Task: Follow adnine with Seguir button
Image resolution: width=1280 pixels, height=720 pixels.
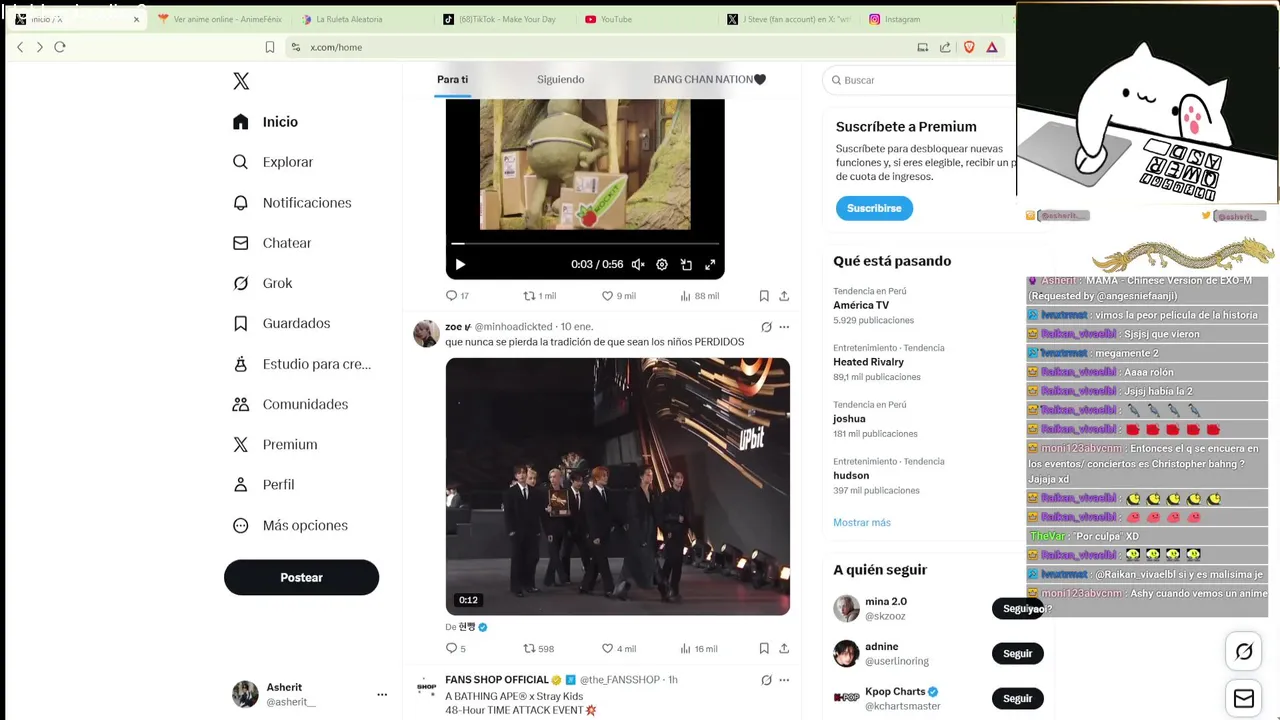Action: coord(1017,654)
